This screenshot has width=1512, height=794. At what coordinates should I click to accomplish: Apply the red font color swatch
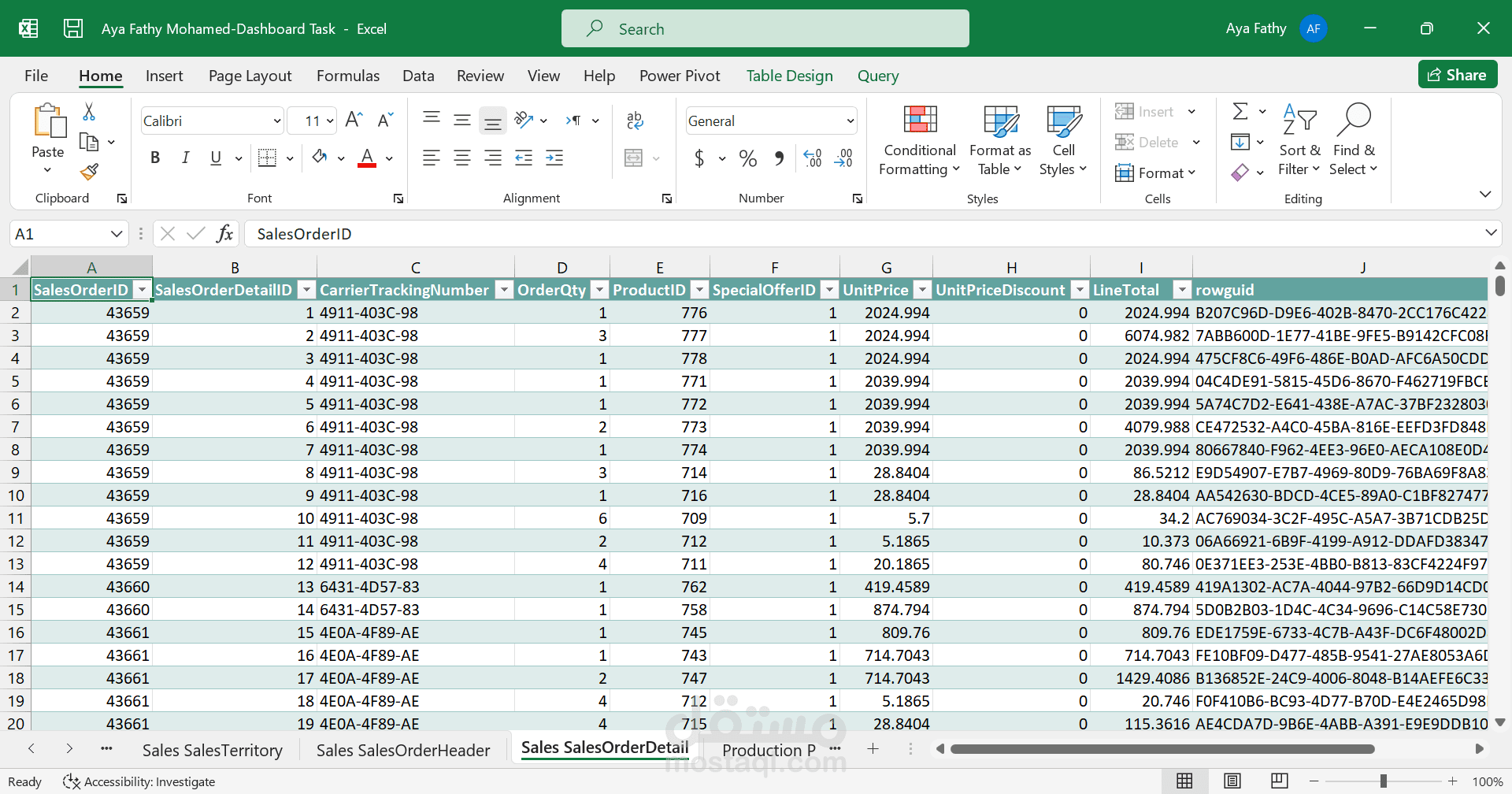tap(367, 158)
